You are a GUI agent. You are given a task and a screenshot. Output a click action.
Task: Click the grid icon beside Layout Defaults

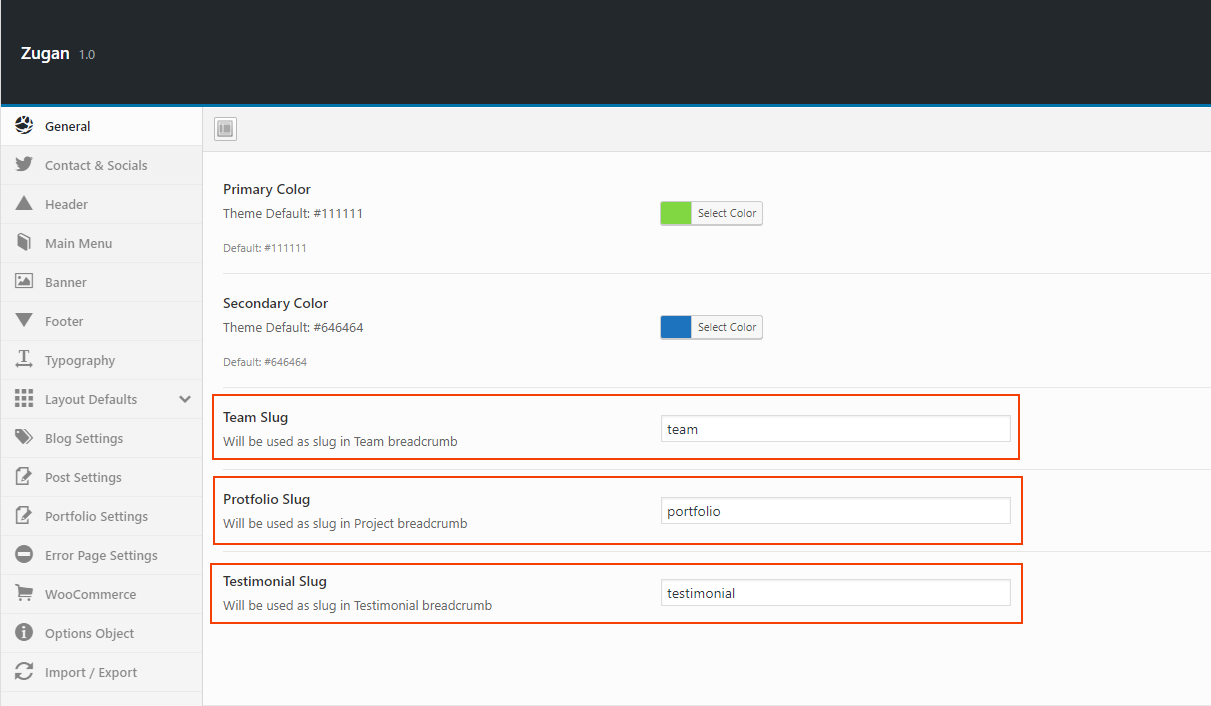coord(24,399)
